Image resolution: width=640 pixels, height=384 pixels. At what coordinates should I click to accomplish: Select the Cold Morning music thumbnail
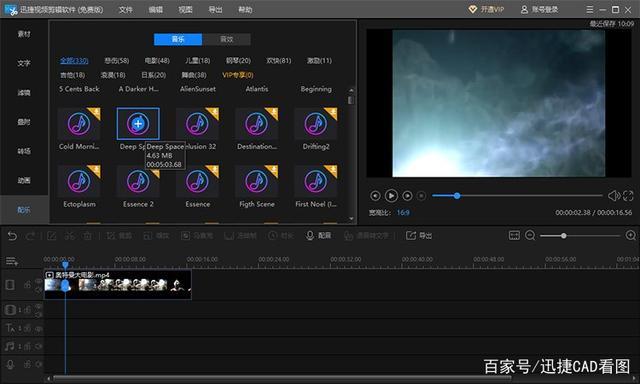[79, 124]
